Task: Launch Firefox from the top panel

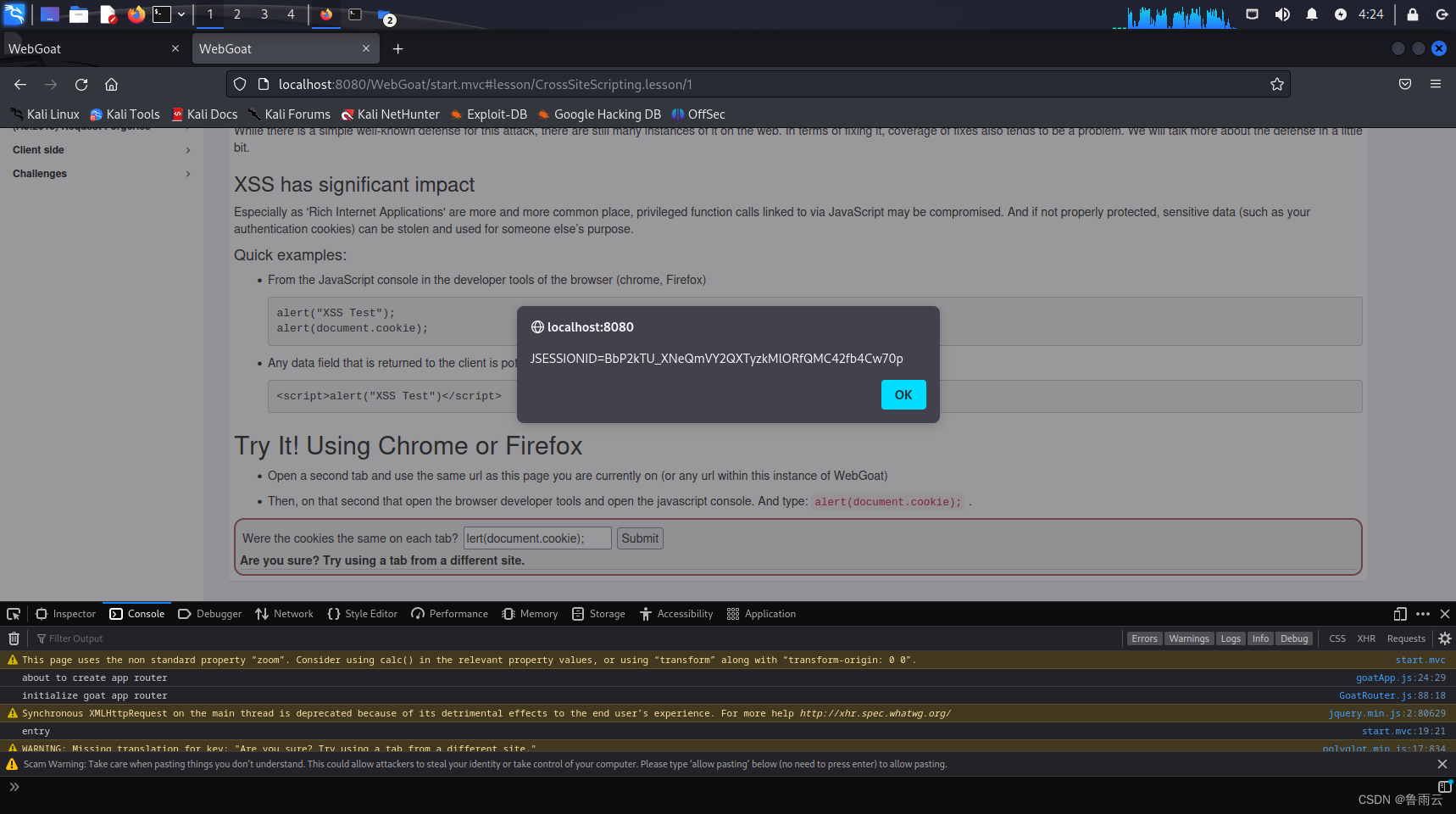Action: pyautogui.click(x=136, y=14)
